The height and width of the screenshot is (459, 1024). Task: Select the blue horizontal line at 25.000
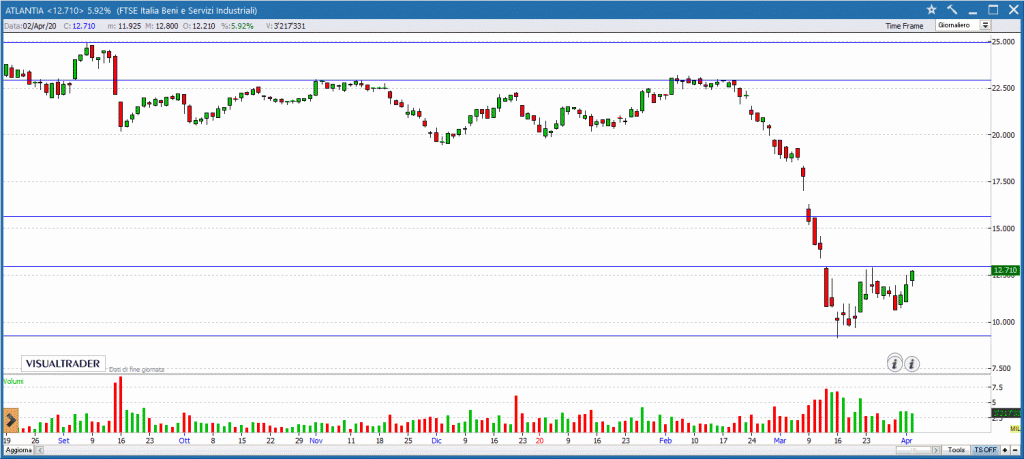tap(496, 42)
